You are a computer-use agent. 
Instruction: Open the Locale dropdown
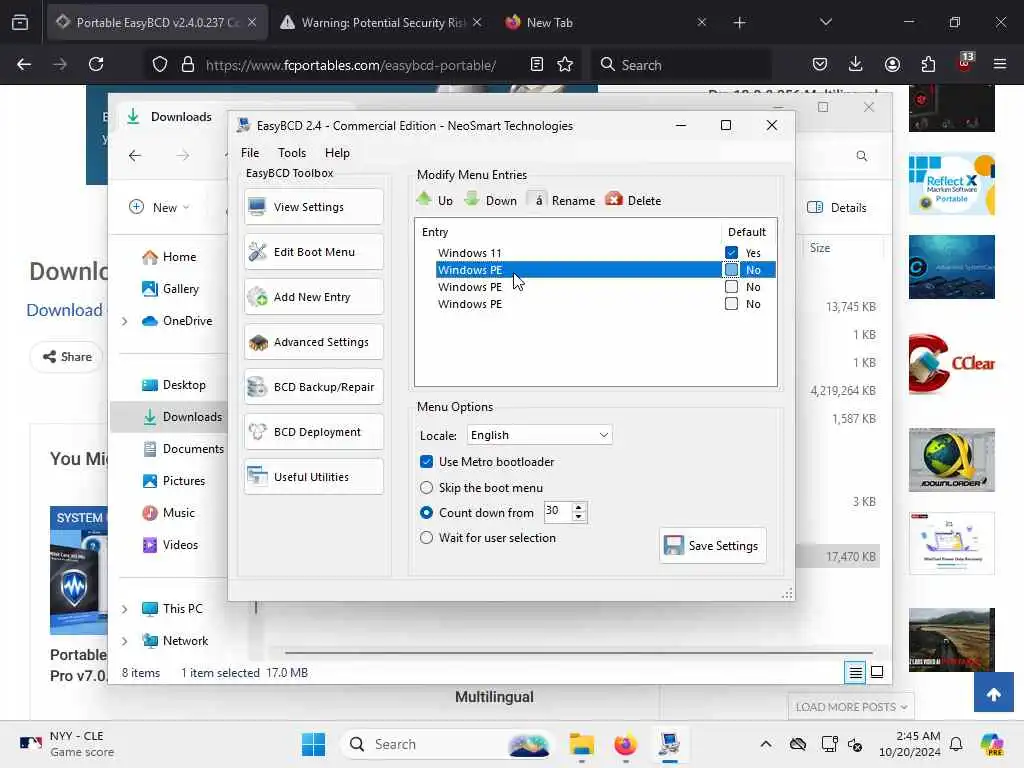pos(539,435)
